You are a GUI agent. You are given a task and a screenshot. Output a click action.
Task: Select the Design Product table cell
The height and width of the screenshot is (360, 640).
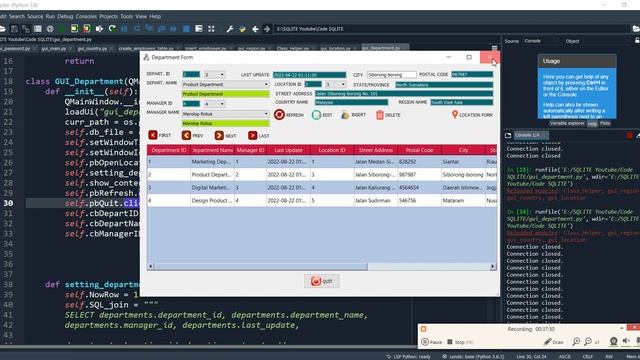(212, 200)
